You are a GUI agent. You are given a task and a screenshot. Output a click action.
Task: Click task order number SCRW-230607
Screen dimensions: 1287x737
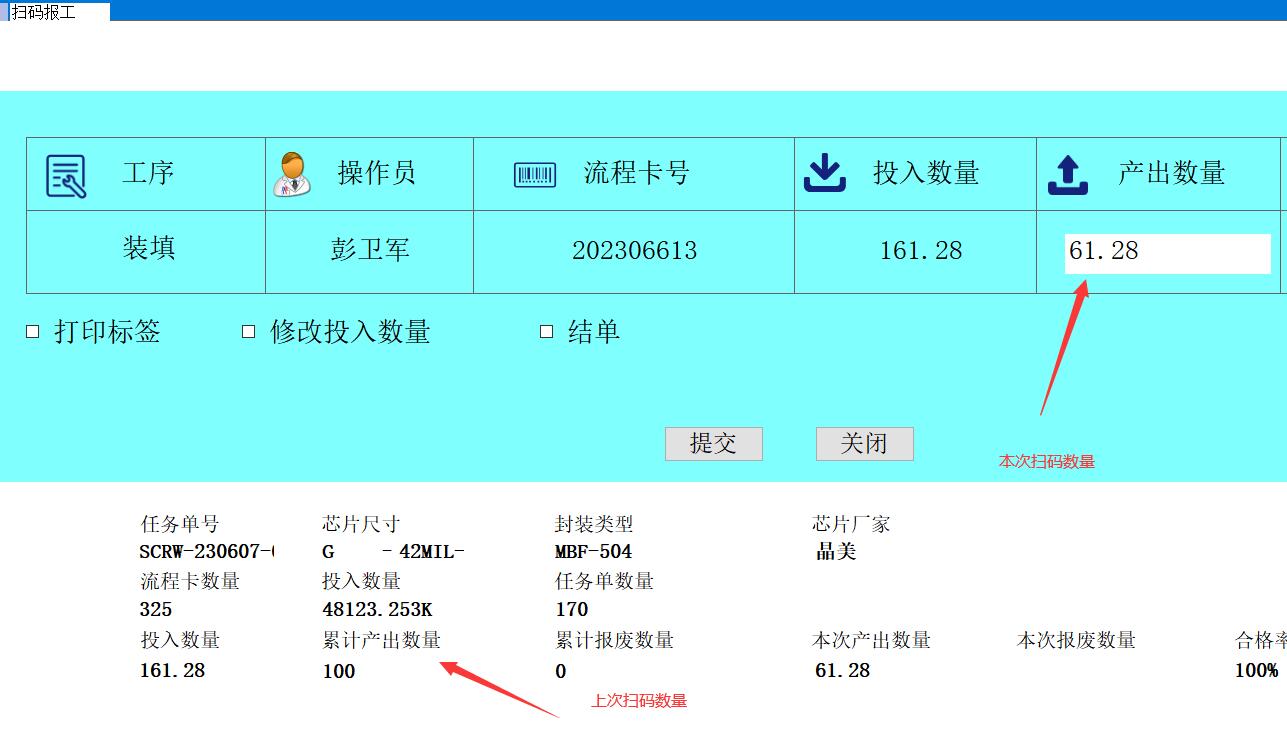pos(207,552)
